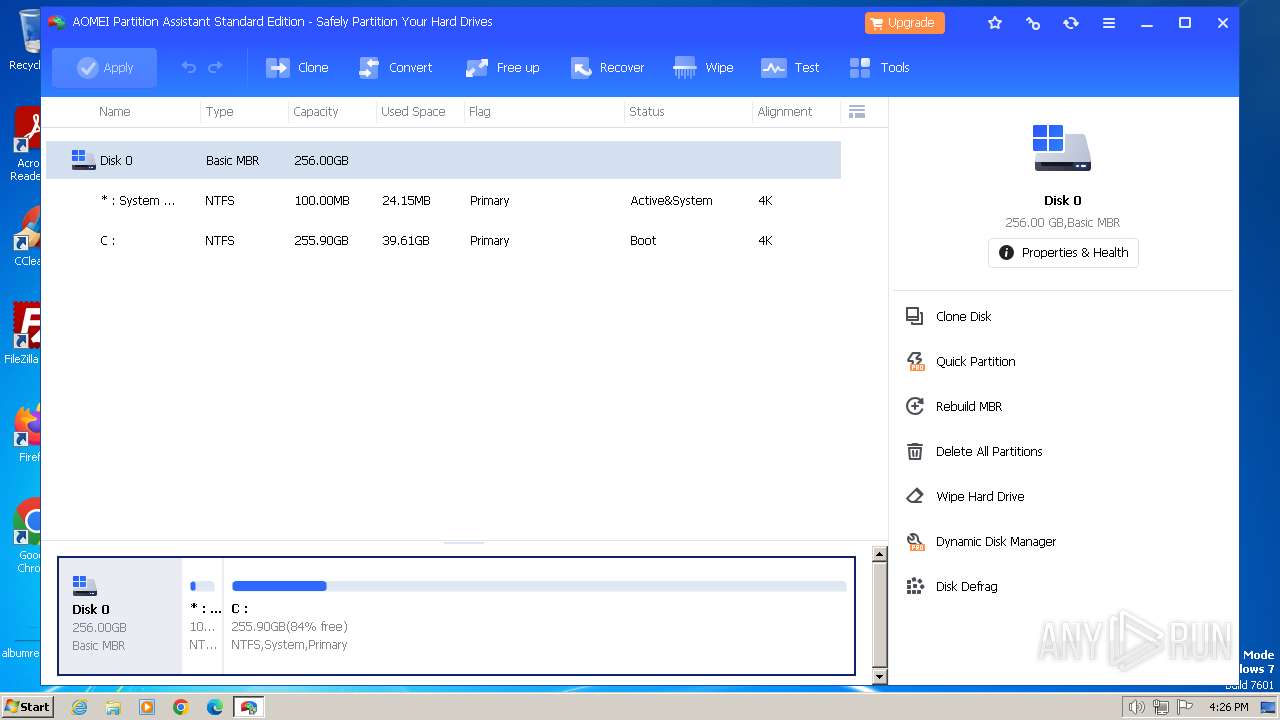Click the Dynamic Disk Manager icon
1280x720 pixels.
914,541
